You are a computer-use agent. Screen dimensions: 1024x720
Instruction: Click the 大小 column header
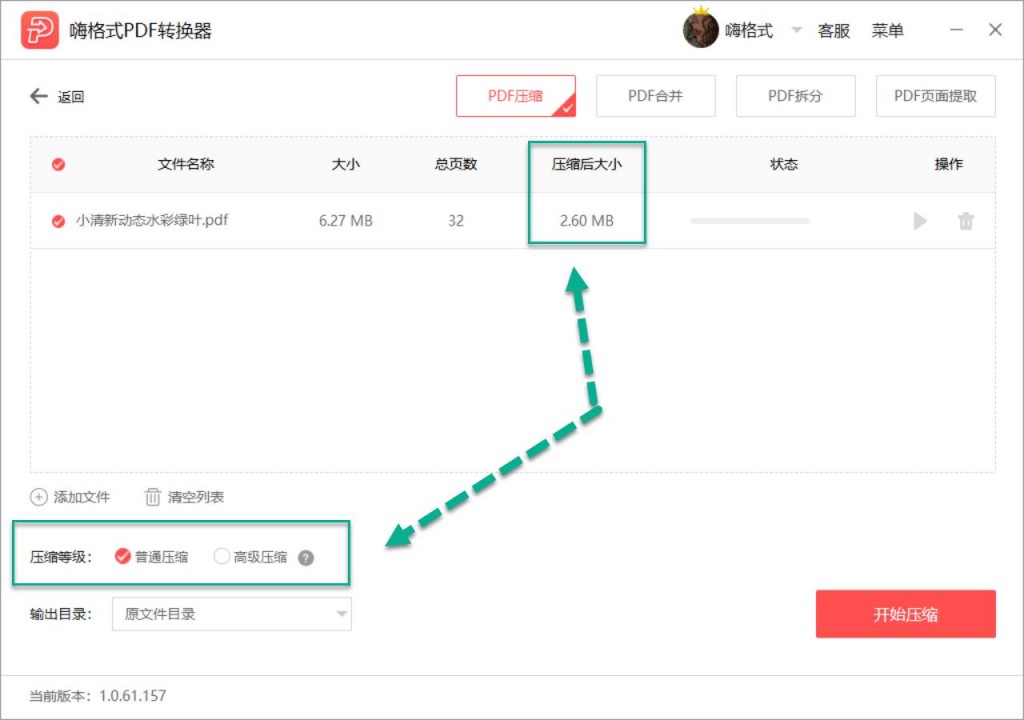pos(345,164)
